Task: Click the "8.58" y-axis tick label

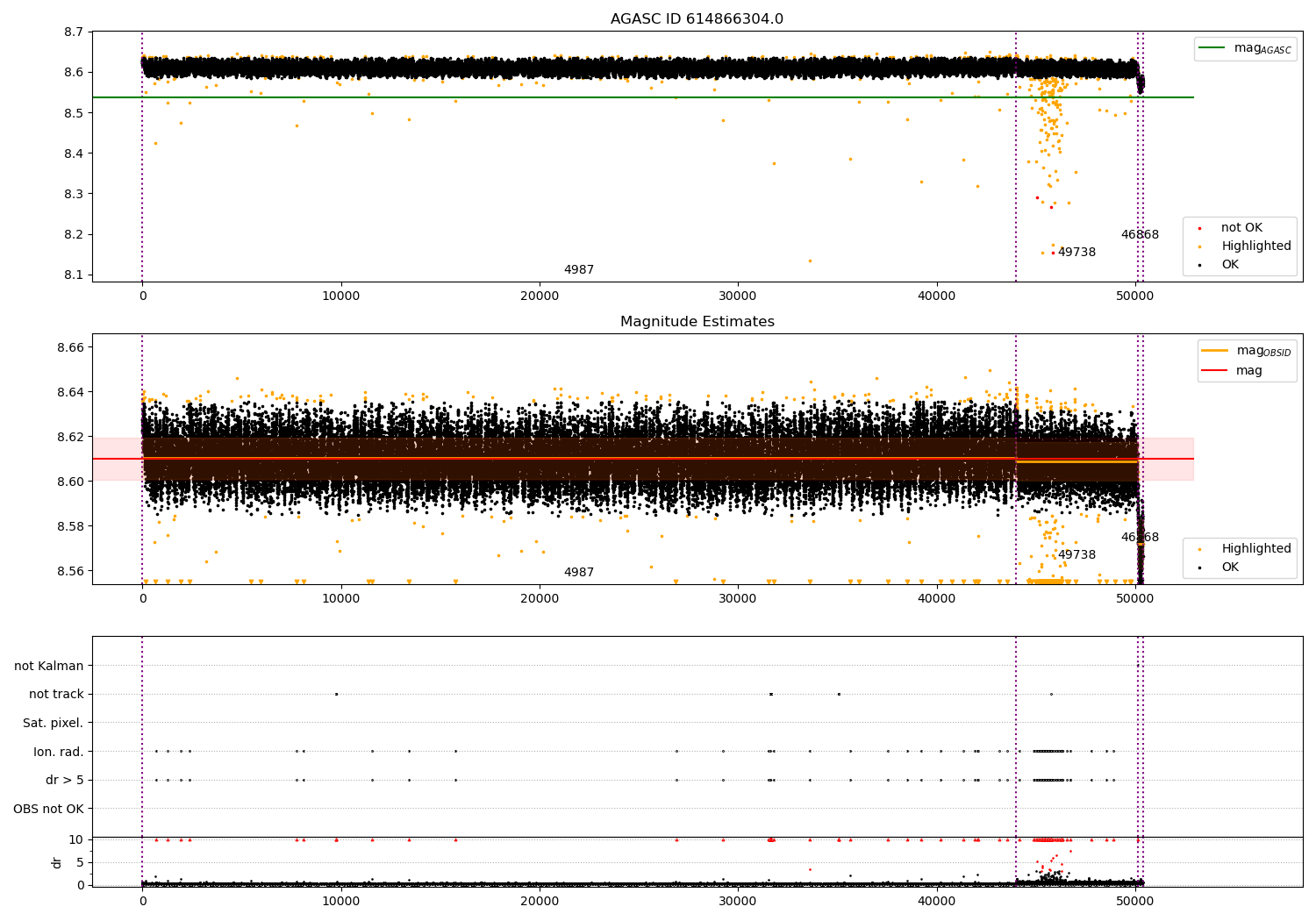Action: (71, 526)
